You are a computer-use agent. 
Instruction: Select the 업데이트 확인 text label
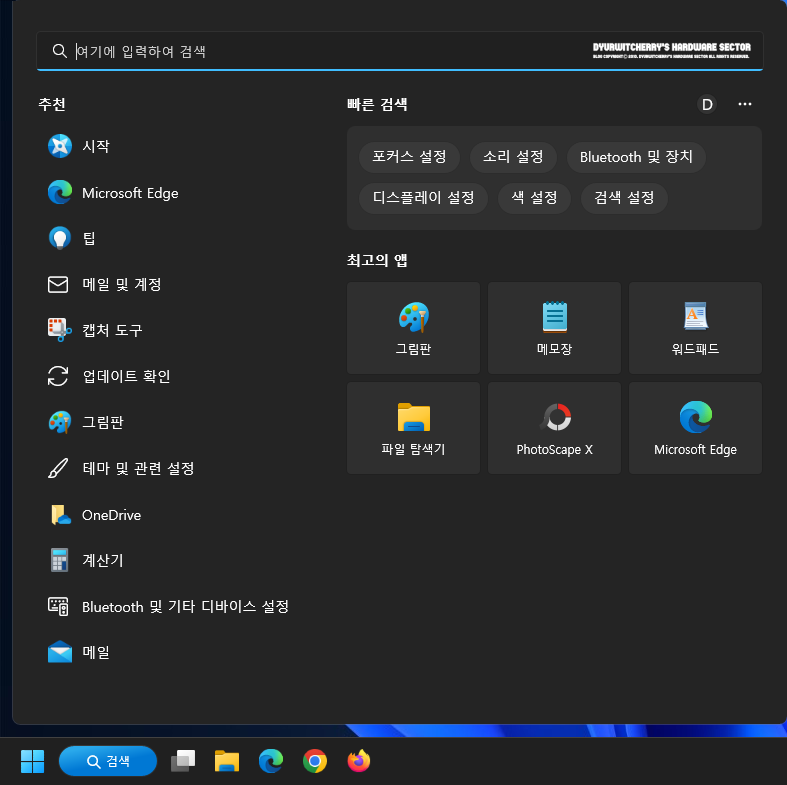(126, 376)
